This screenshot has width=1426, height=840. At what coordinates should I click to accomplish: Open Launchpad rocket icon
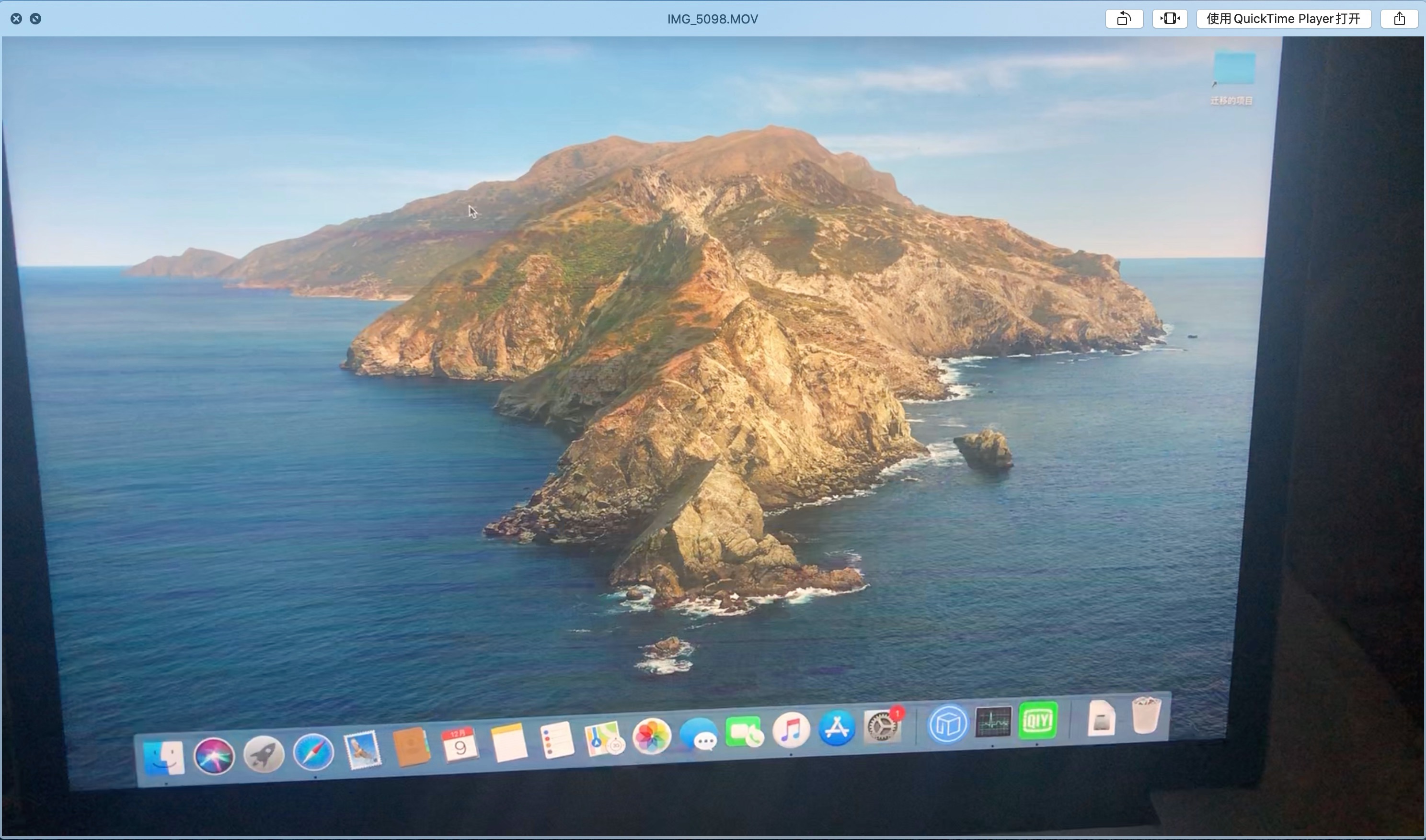(264, 754)
